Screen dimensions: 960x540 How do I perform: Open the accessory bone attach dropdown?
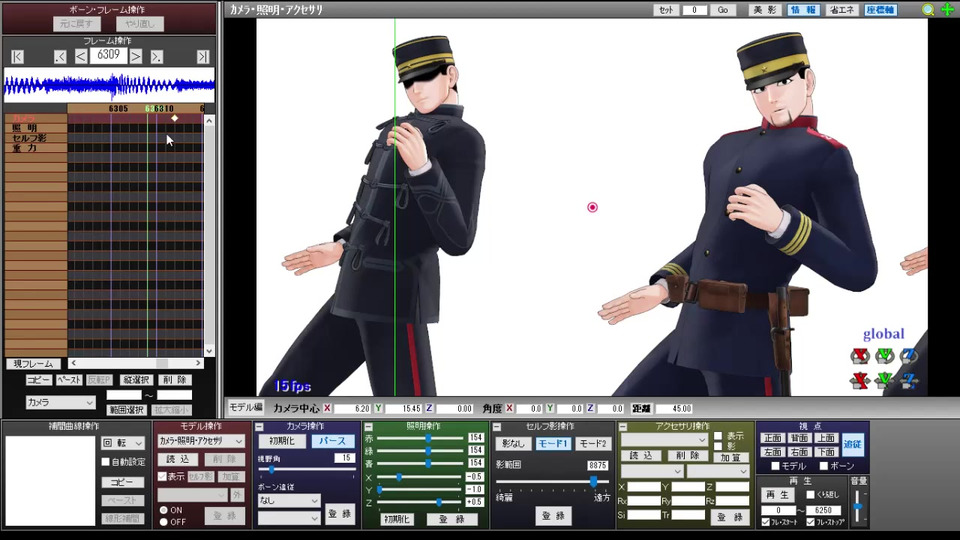[718, 471]
